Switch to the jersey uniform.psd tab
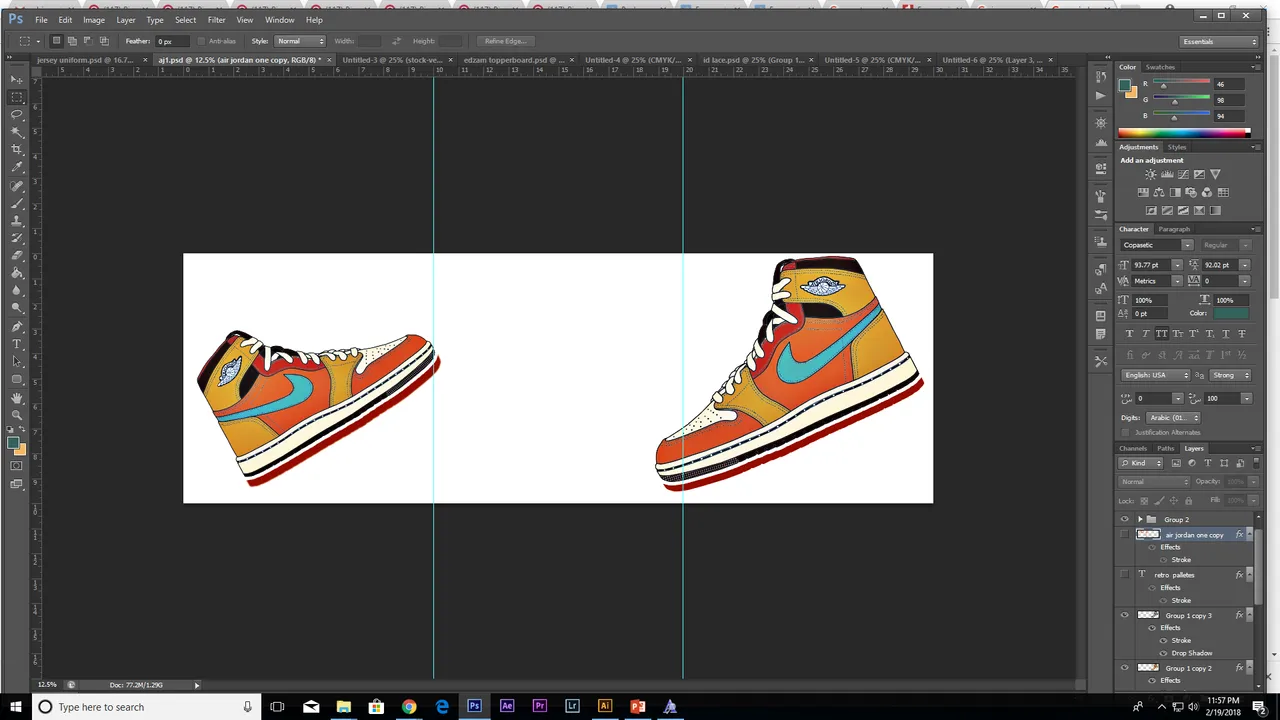The width and height of the screenshot is (1280, 720). (x=85, y=60)
